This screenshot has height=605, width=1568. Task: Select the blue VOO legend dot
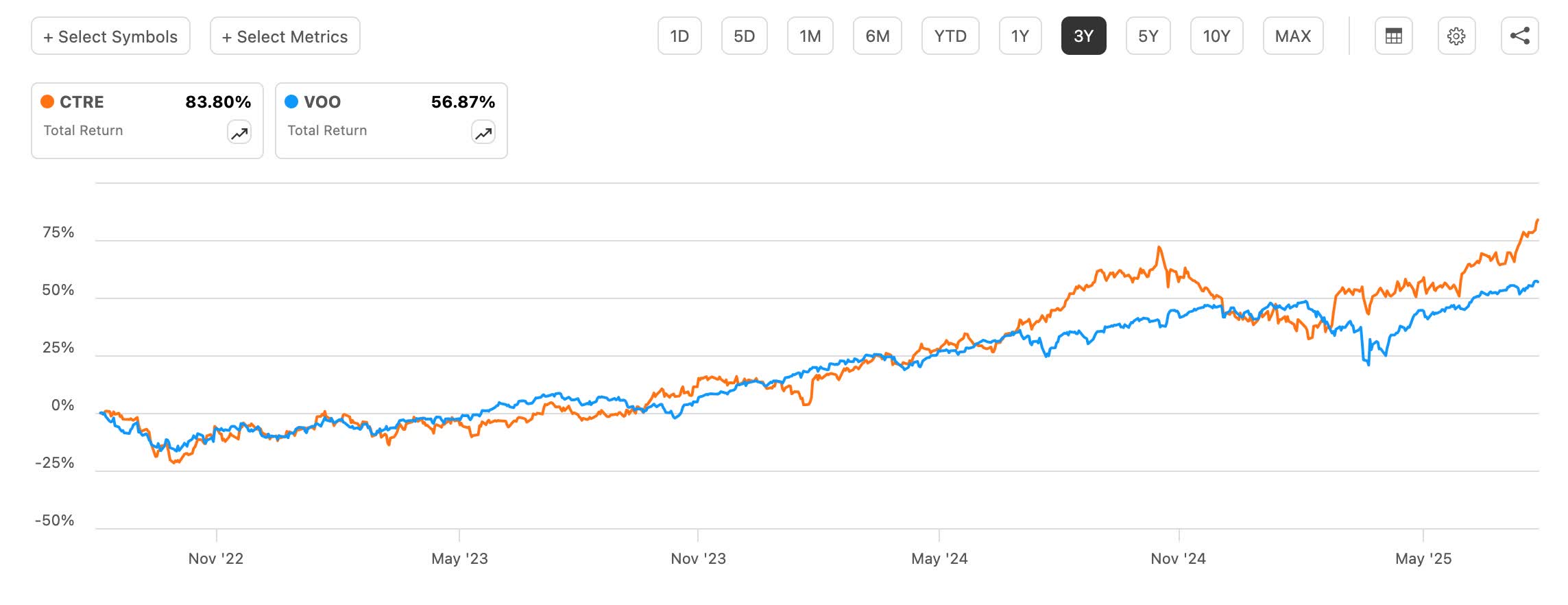[291, 101]
